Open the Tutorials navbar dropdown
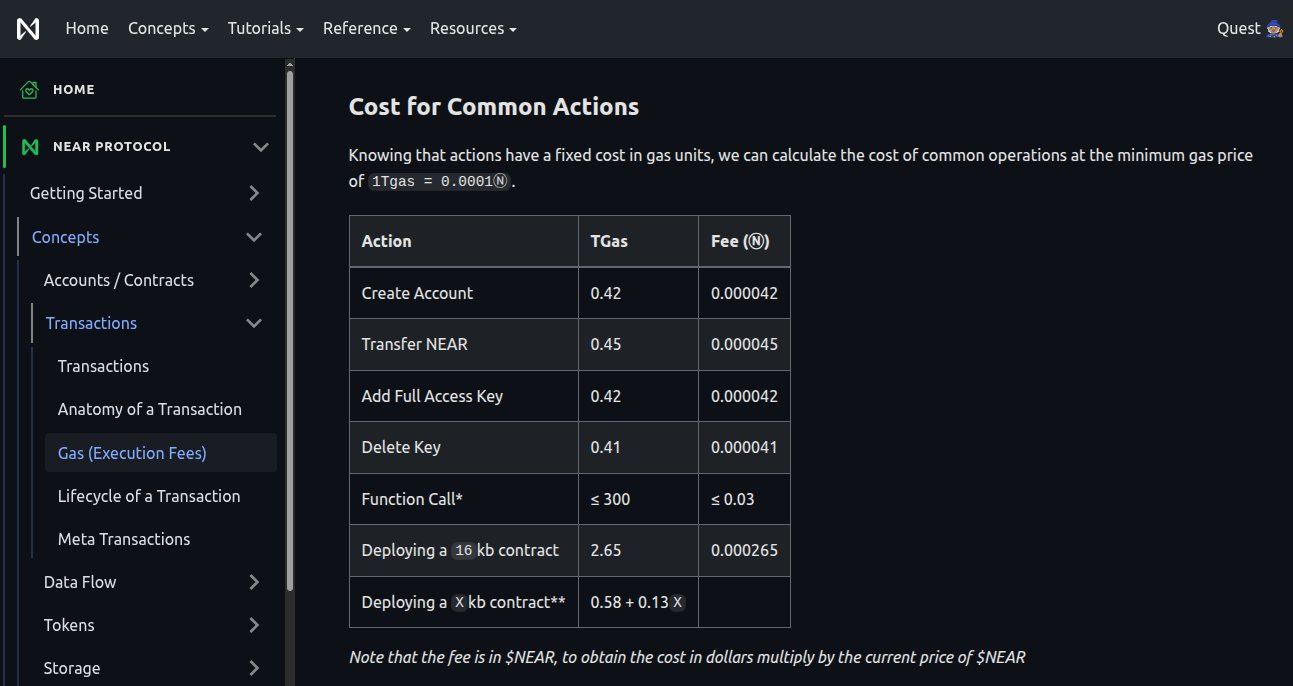1293x686 pixels. pyautogui.click(x=265, y=29)
